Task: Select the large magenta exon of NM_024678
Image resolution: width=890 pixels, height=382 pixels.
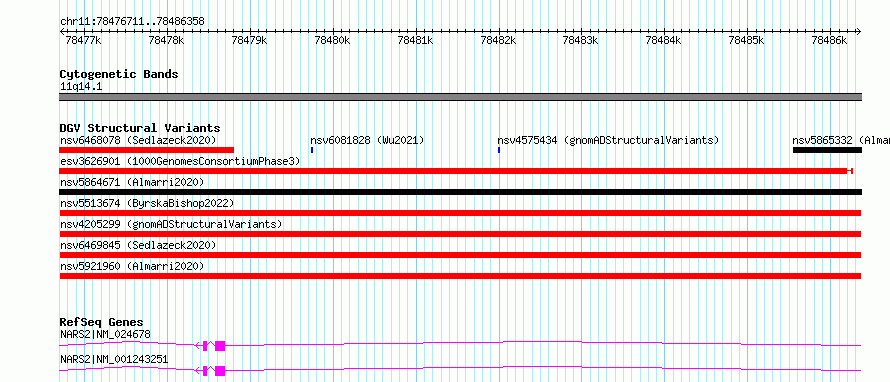Action: 220,346
